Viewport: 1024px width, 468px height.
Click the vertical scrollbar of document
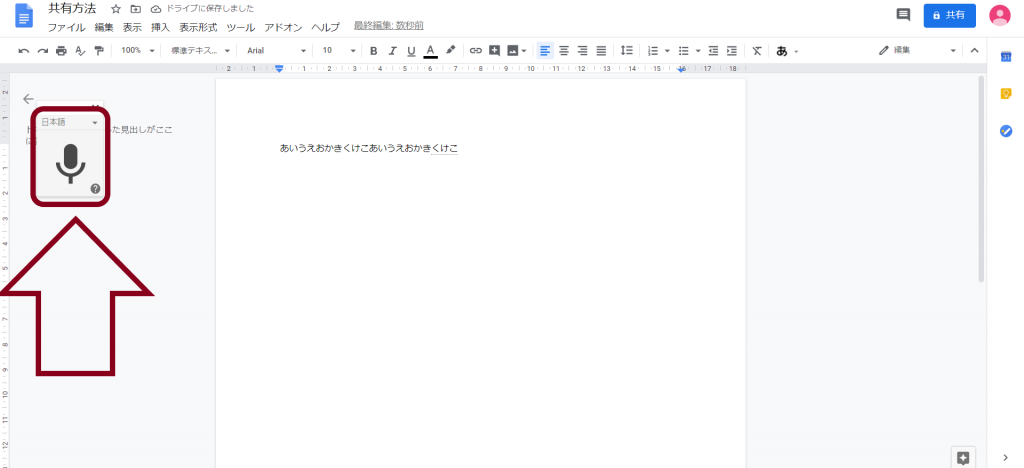[981, 179]
